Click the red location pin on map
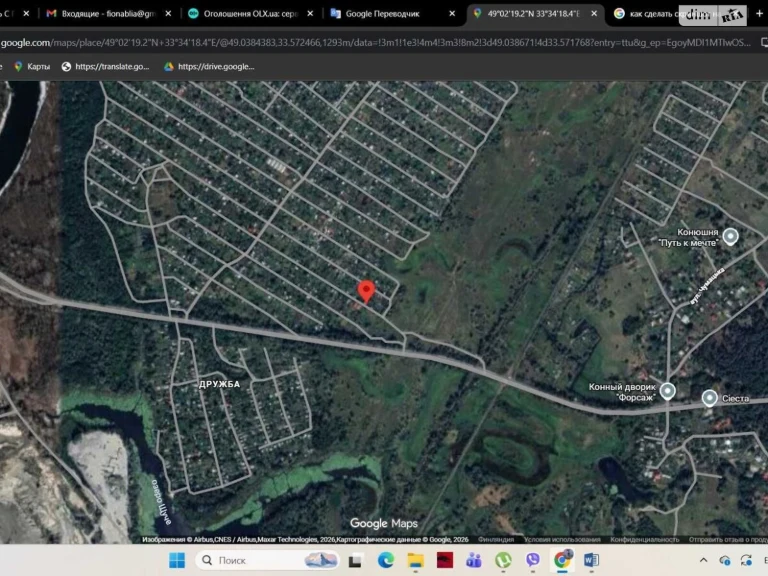This screenshot has height=576, width=768. click(366, 291)
